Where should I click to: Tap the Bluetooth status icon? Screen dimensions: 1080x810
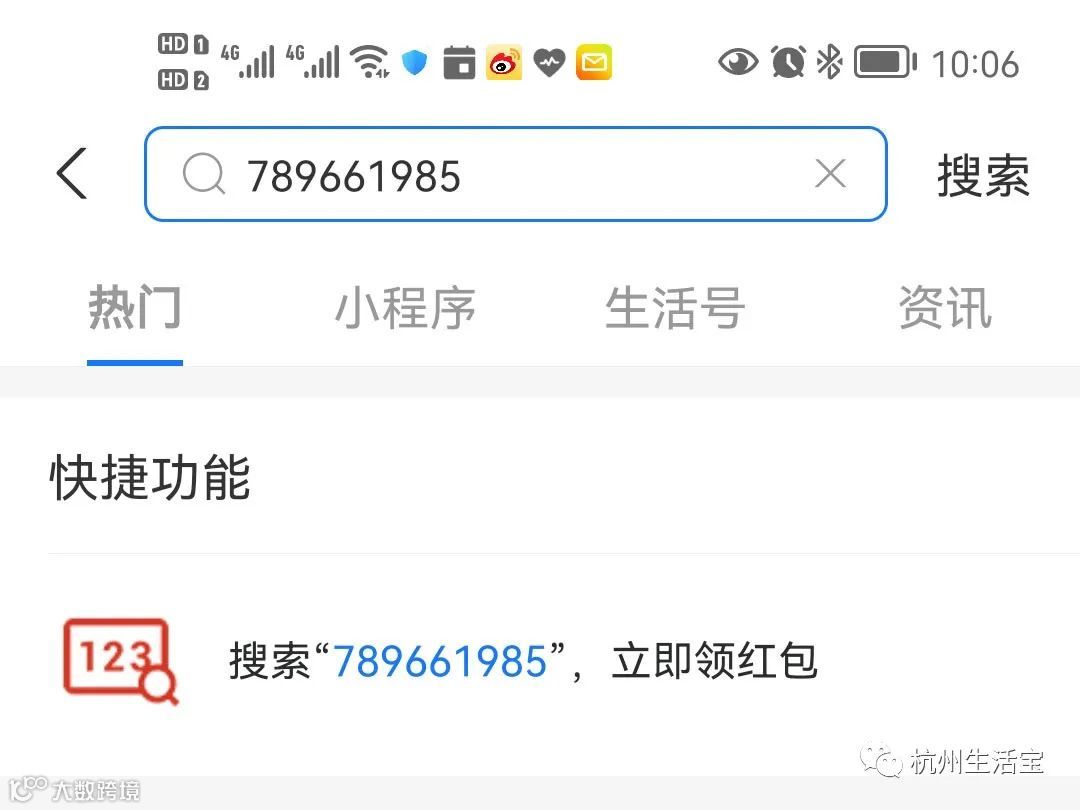[829, 62]
